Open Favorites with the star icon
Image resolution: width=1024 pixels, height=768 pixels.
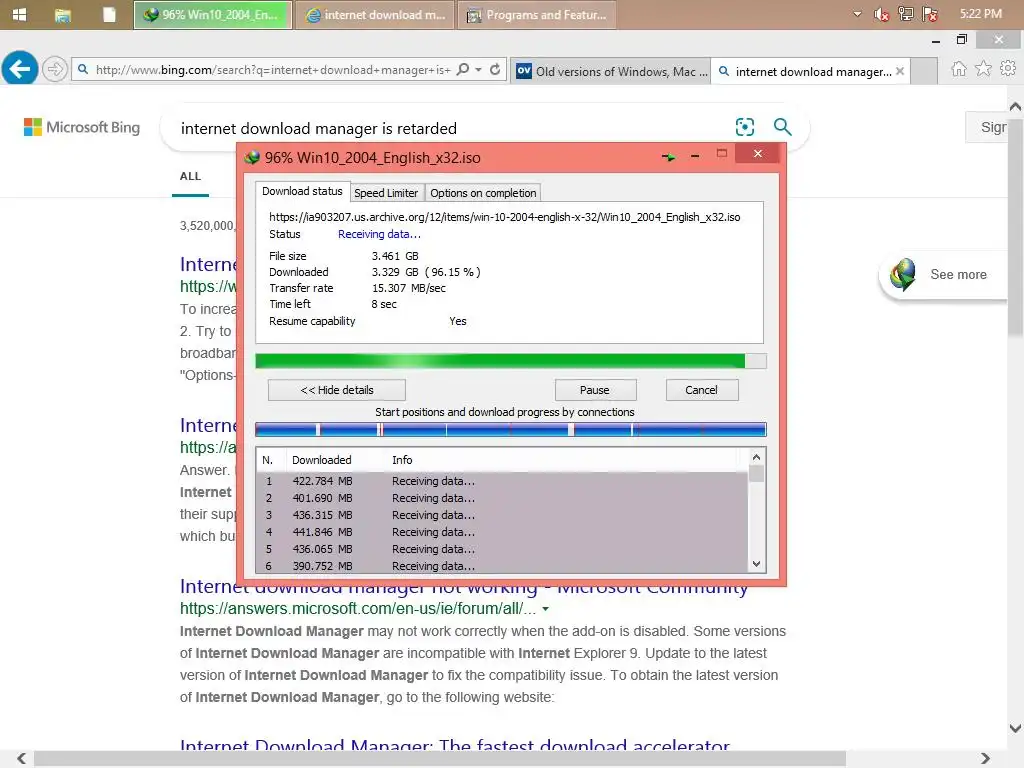(x=984, y=68)
